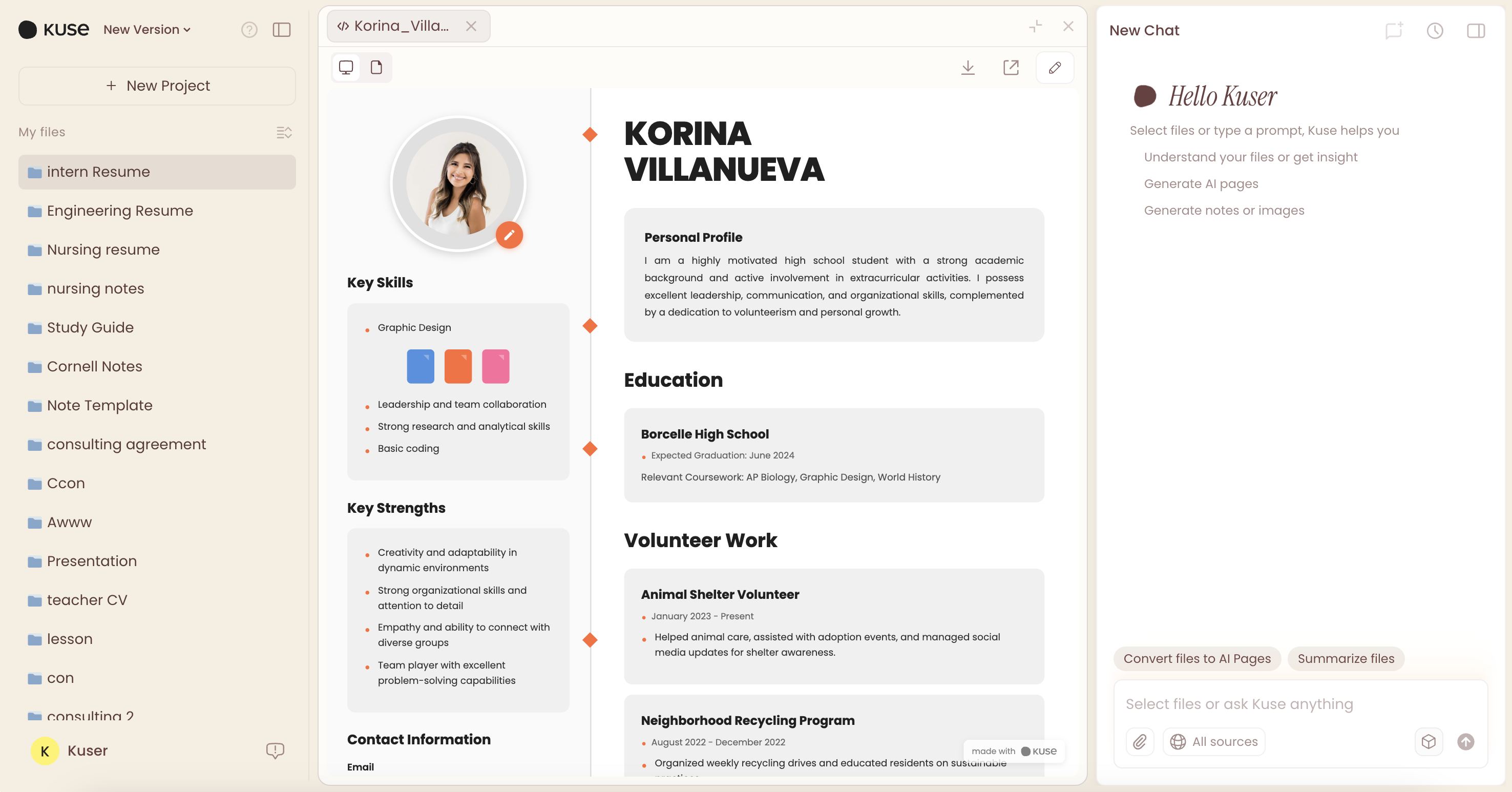This screenshot has width=1512, height=792.
Task: Toggle the left sidebar panel
Action: [x=281, y=30]
